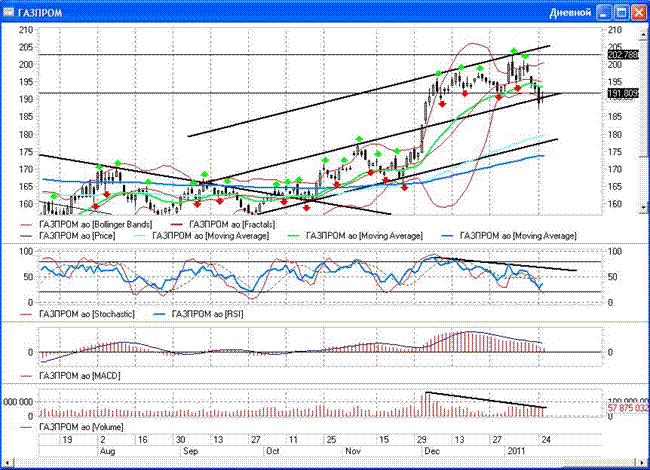Click the 2011 year label on time axis

517,451
